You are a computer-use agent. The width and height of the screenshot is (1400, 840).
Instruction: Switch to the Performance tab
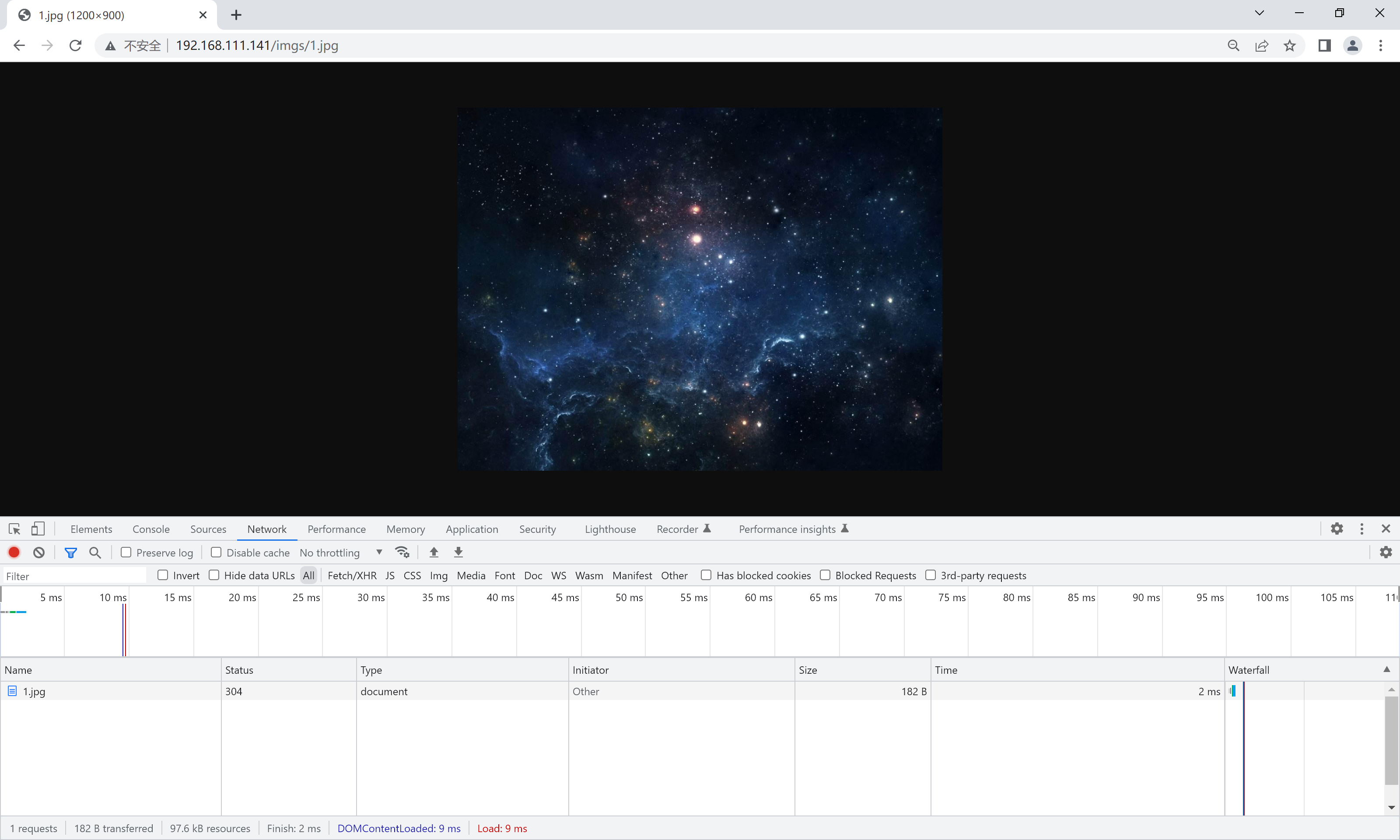(x=337, y=529)
